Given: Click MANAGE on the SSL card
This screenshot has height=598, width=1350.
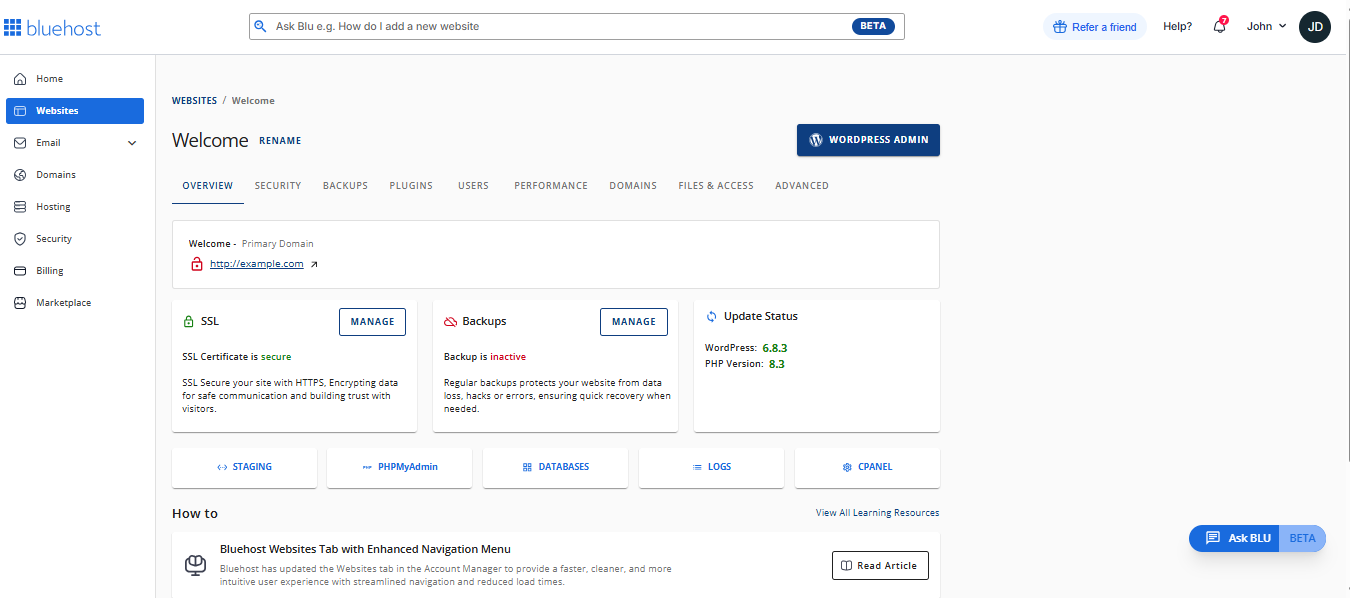Looking at the screenshot, I should click(x=372, y=321).
